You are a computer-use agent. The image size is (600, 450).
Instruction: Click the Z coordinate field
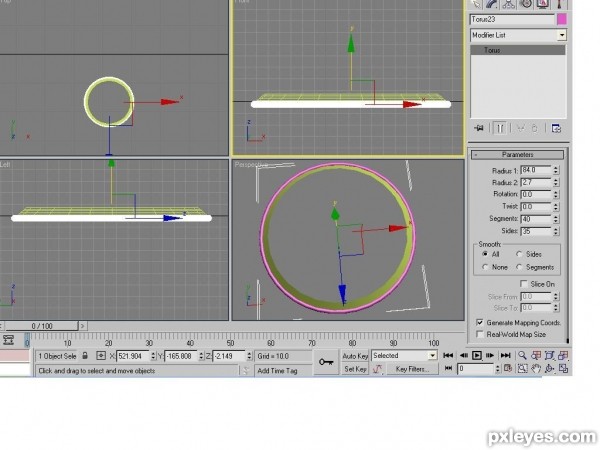tap(229, 356)
